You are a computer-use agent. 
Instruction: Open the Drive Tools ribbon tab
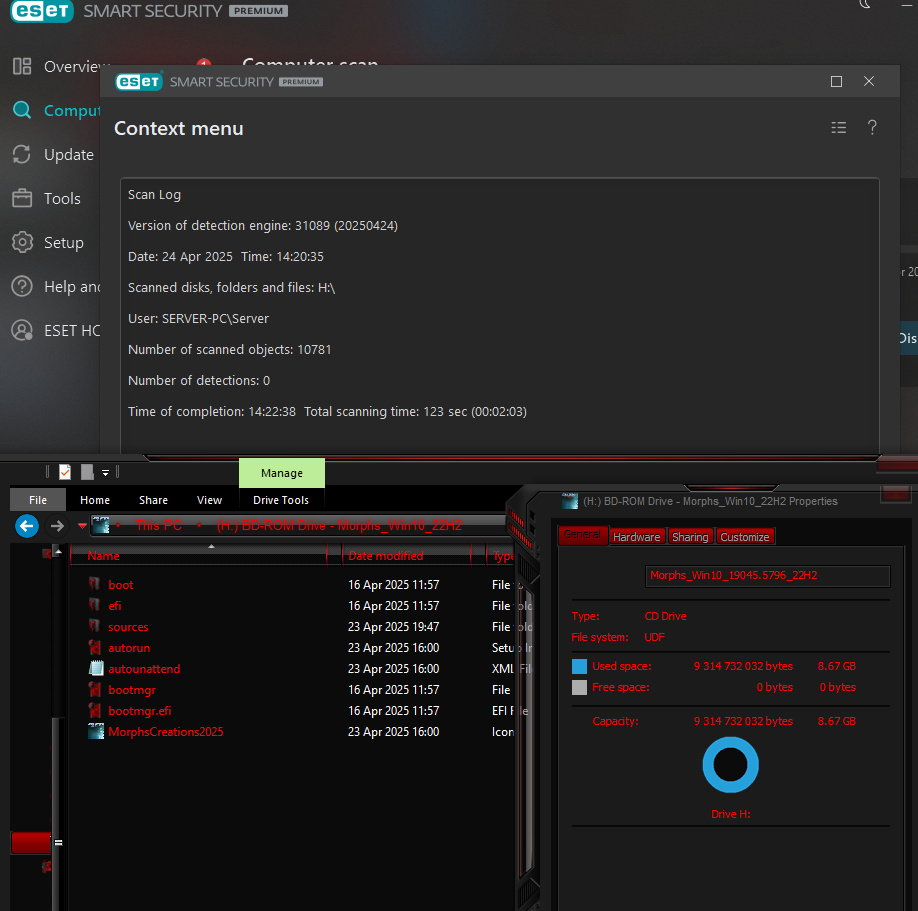pyautogui.click(x=281, y=500)
